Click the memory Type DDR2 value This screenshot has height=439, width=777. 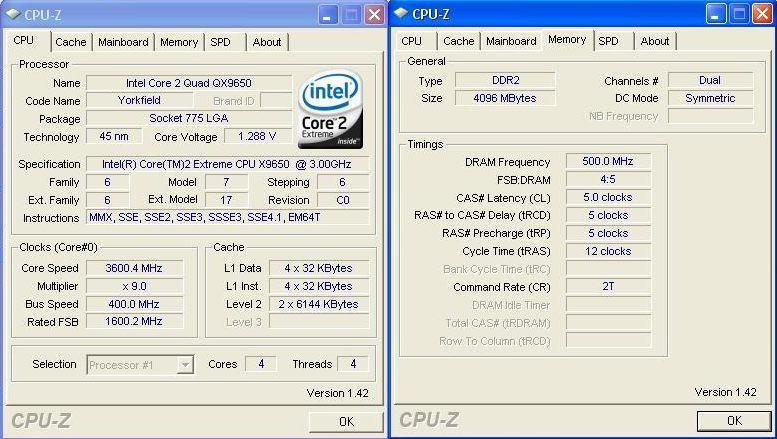(505, 80)
